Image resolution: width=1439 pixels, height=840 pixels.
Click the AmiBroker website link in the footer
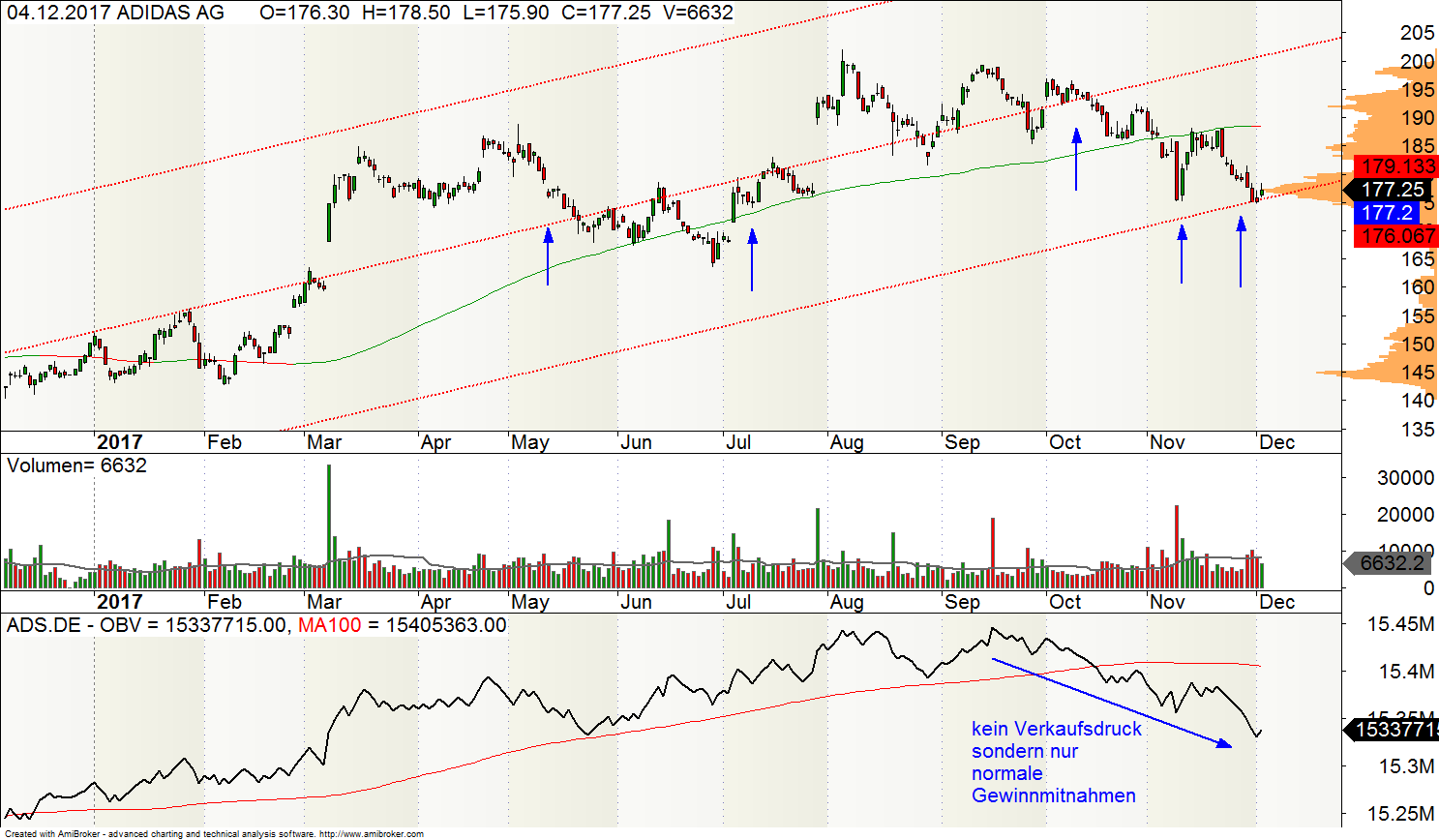[x=371, y=834]
